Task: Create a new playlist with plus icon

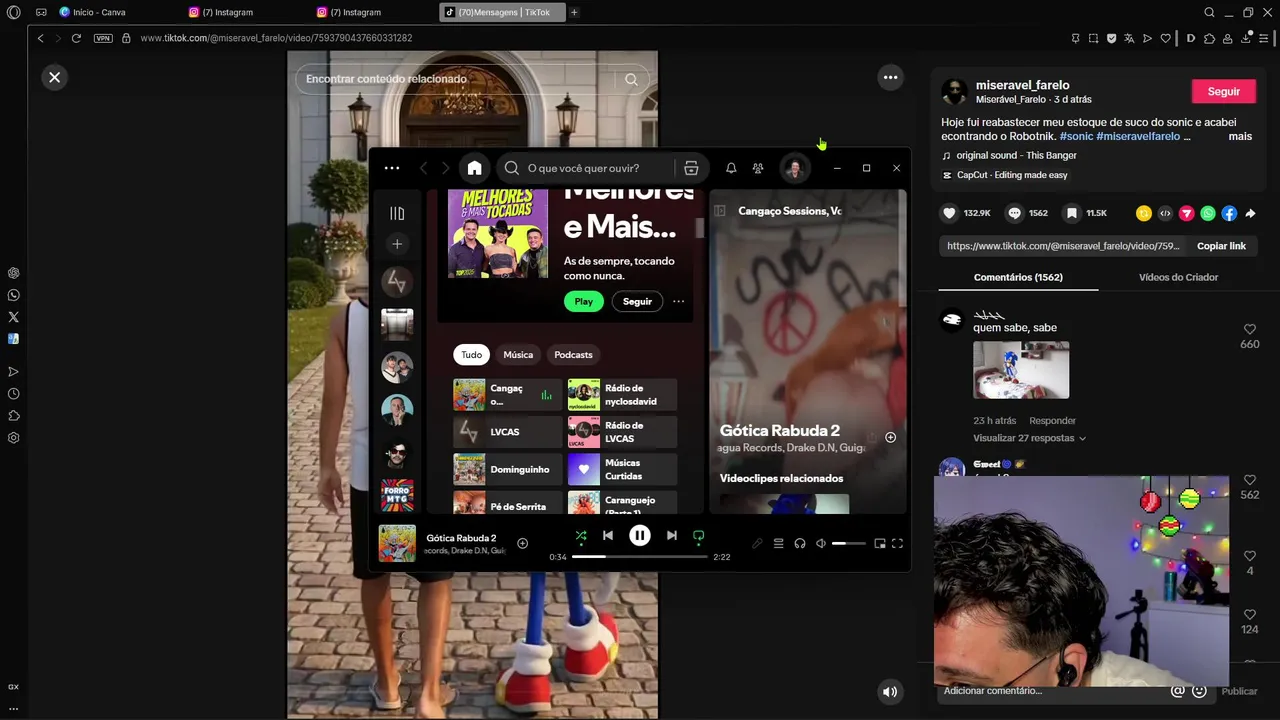Action: pyautogui.click(x=397, y=244)
